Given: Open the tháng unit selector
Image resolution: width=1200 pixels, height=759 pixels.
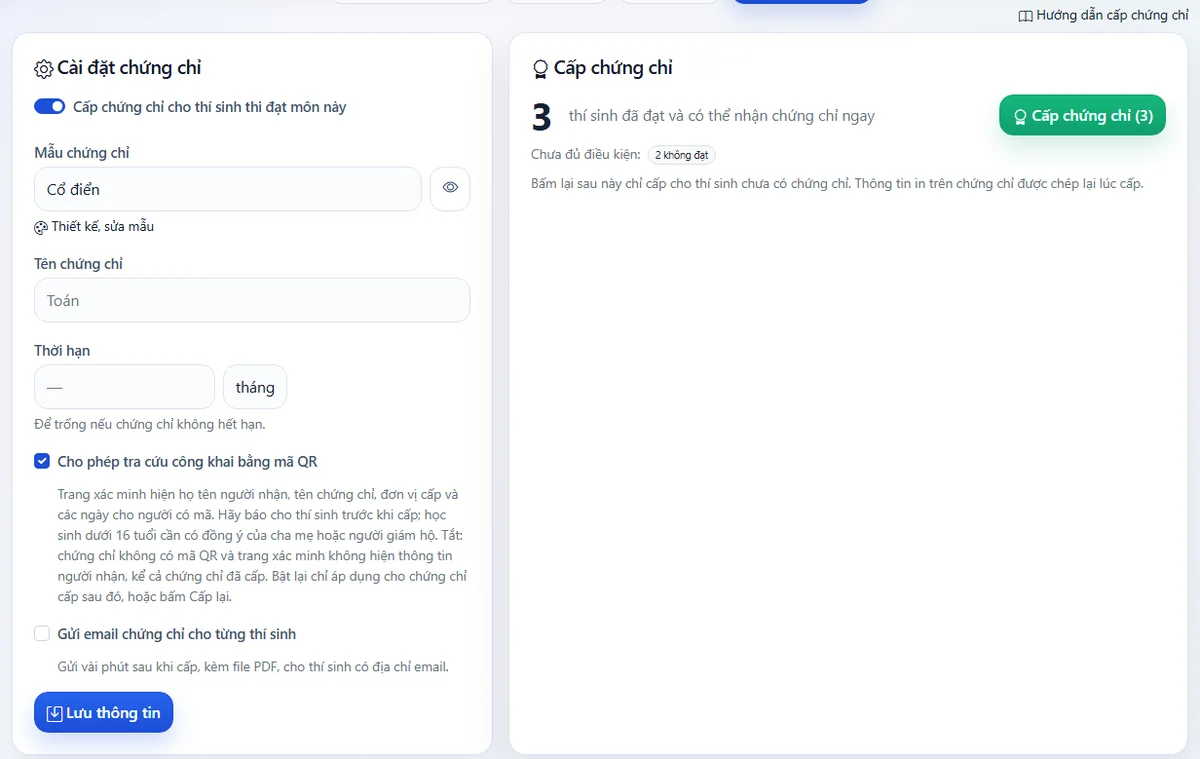Looking at the screenshot, I should 255,387.
